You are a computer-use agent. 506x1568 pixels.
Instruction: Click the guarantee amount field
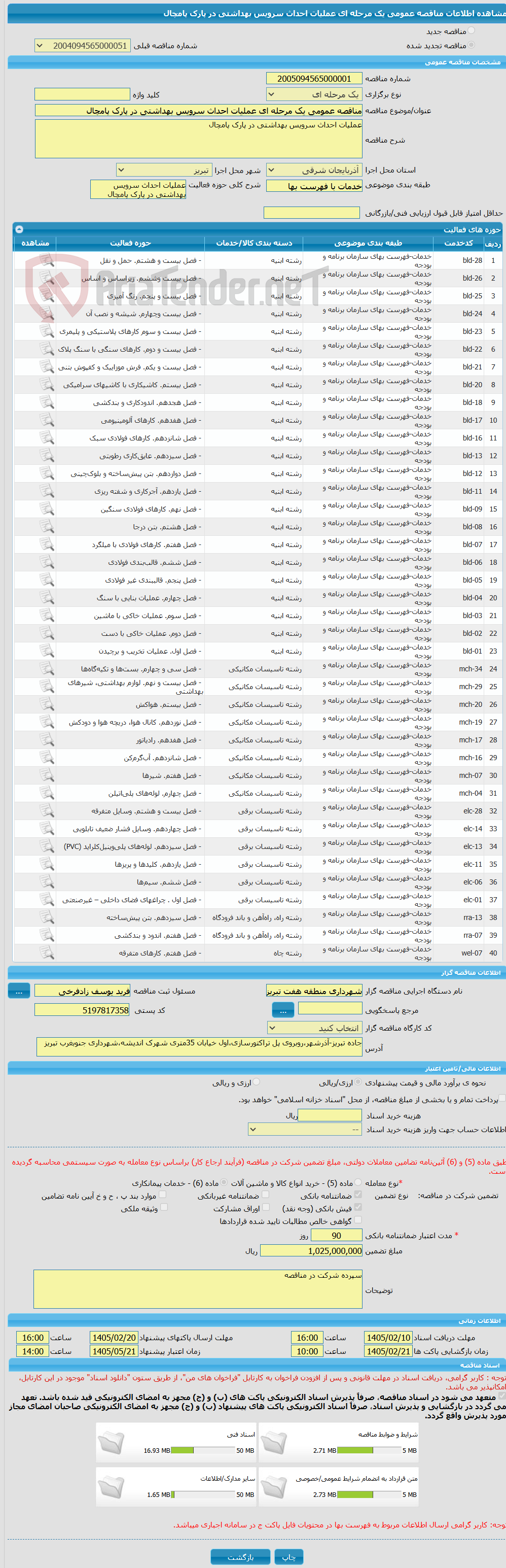(x=311, y=1251)
